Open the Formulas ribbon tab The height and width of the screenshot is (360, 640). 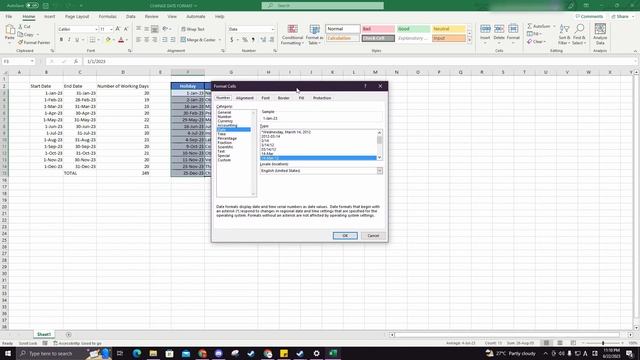click(x=107, y=17)
